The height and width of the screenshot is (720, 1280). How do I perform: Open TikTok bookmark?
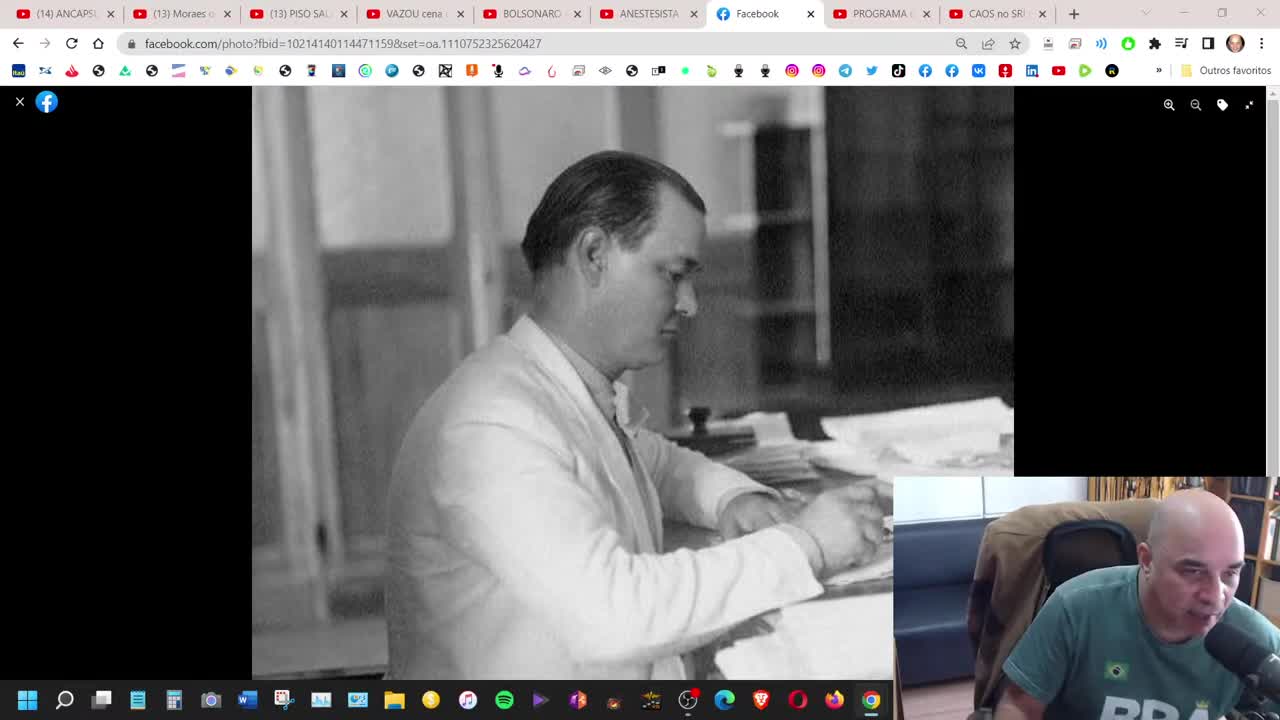coord(898,71)
